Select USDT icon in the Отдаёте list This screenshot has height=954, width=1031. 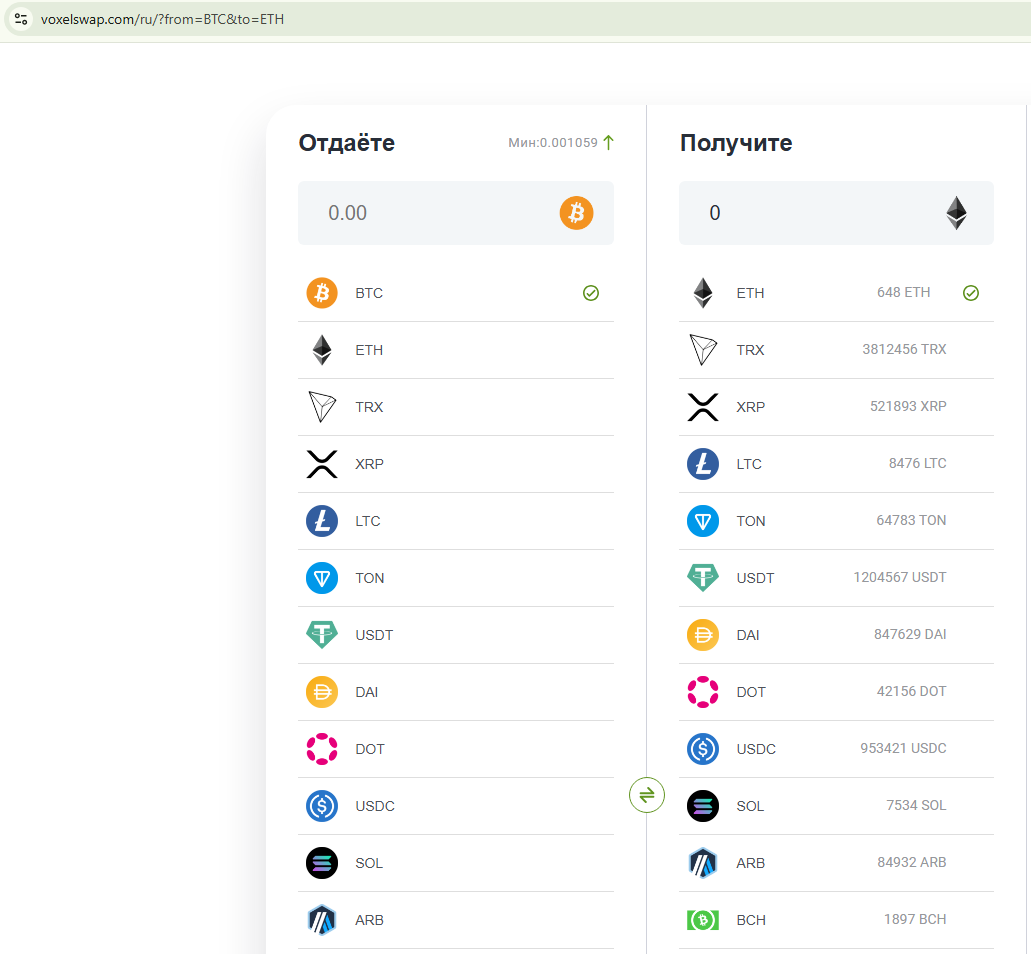coord(322,635)
